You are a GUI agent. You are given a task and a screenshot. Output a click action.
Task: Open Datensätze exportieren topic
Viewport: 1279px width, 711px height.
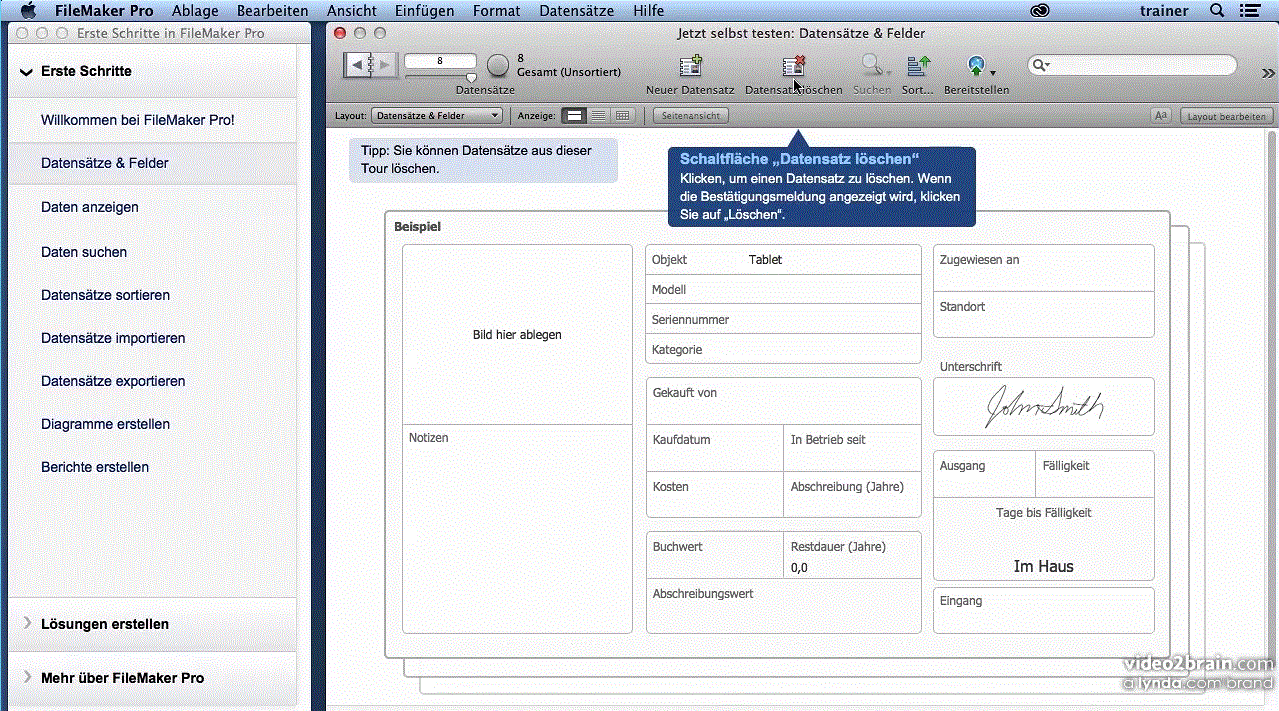point(113,381)
